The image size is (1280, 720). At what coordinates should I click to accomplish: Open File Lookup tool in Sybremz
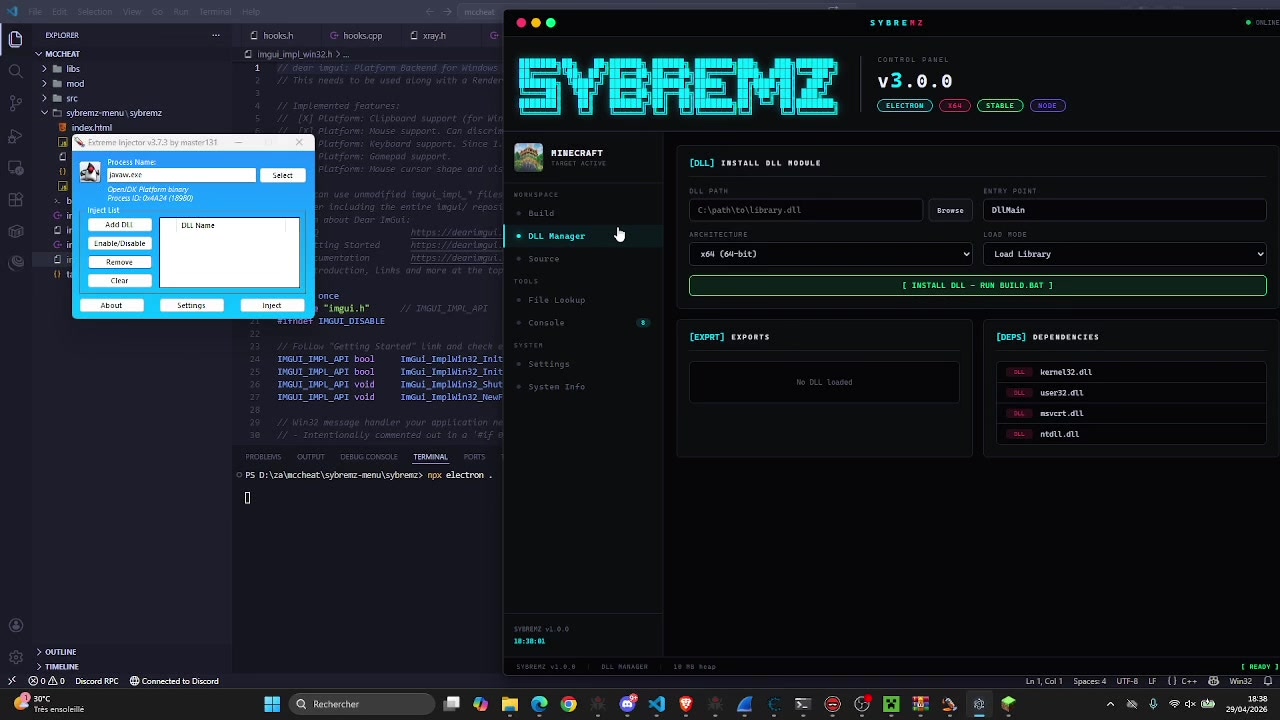point(585,300)
